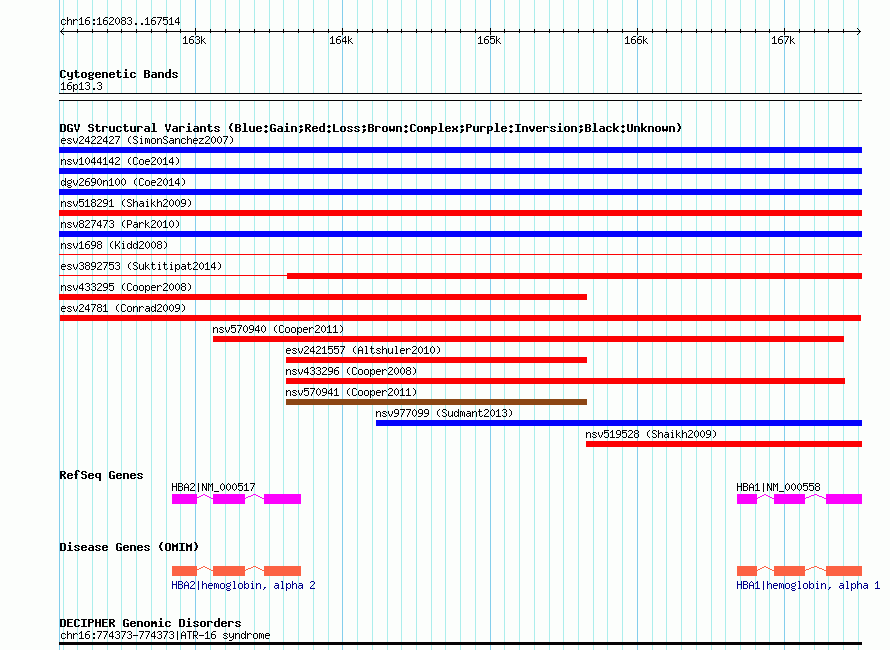Viewport: 890px width, 650px height.
Task: Click the chr16:162083..167514 coordinate label
Action: [x=120, y=22]
